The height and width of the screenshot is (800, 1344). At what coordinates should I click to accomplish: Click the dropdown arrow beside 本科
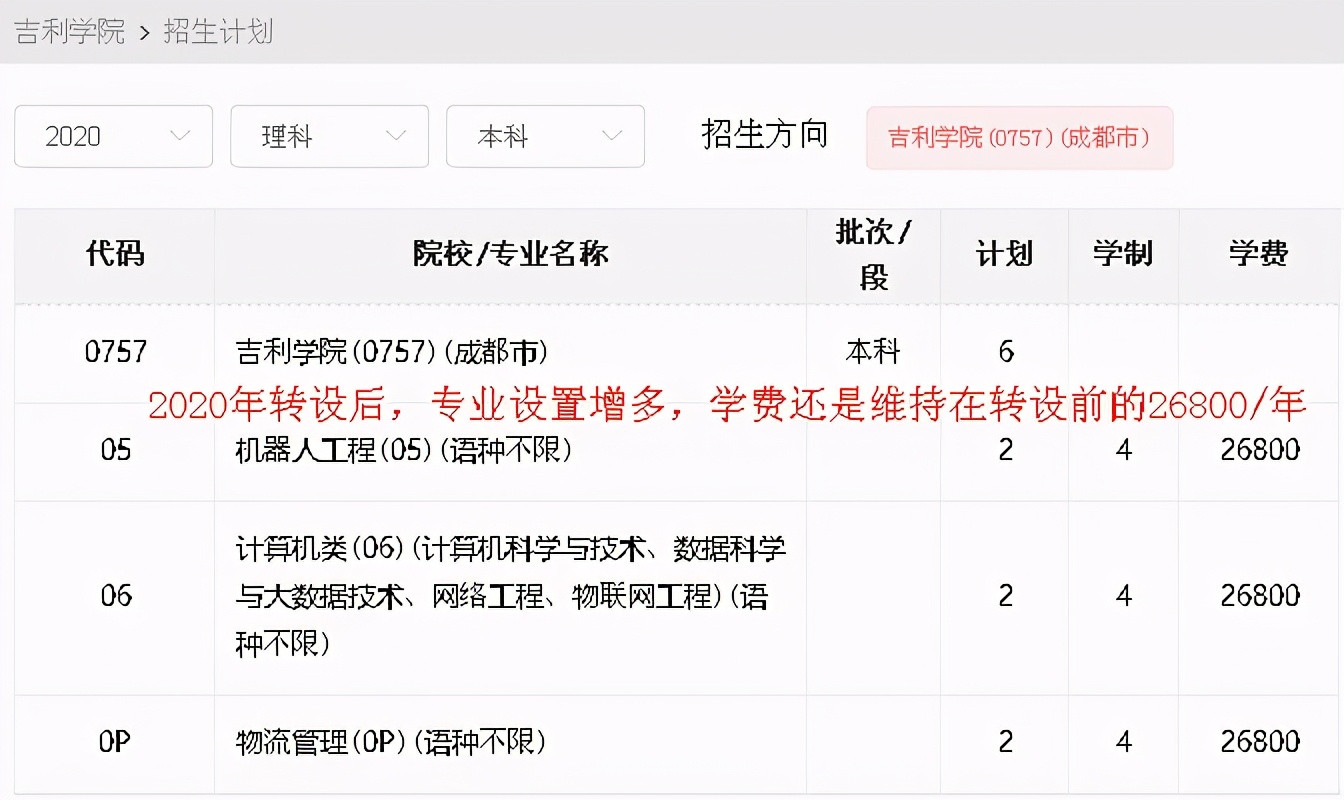pyautogui.click(x=611, y=136)
